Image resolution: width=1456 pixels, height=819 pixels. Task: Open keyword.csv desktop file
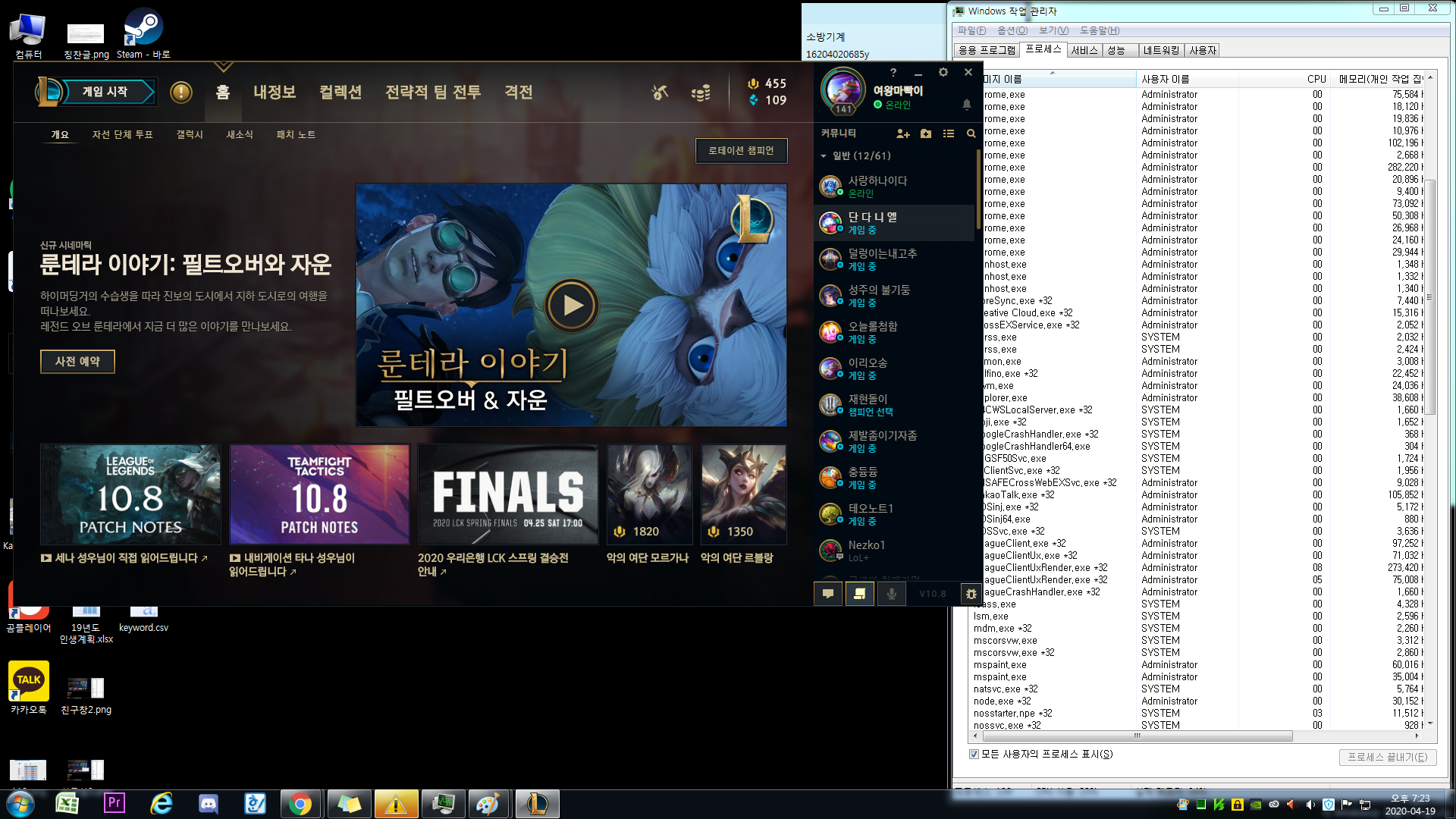pos(143,618)
